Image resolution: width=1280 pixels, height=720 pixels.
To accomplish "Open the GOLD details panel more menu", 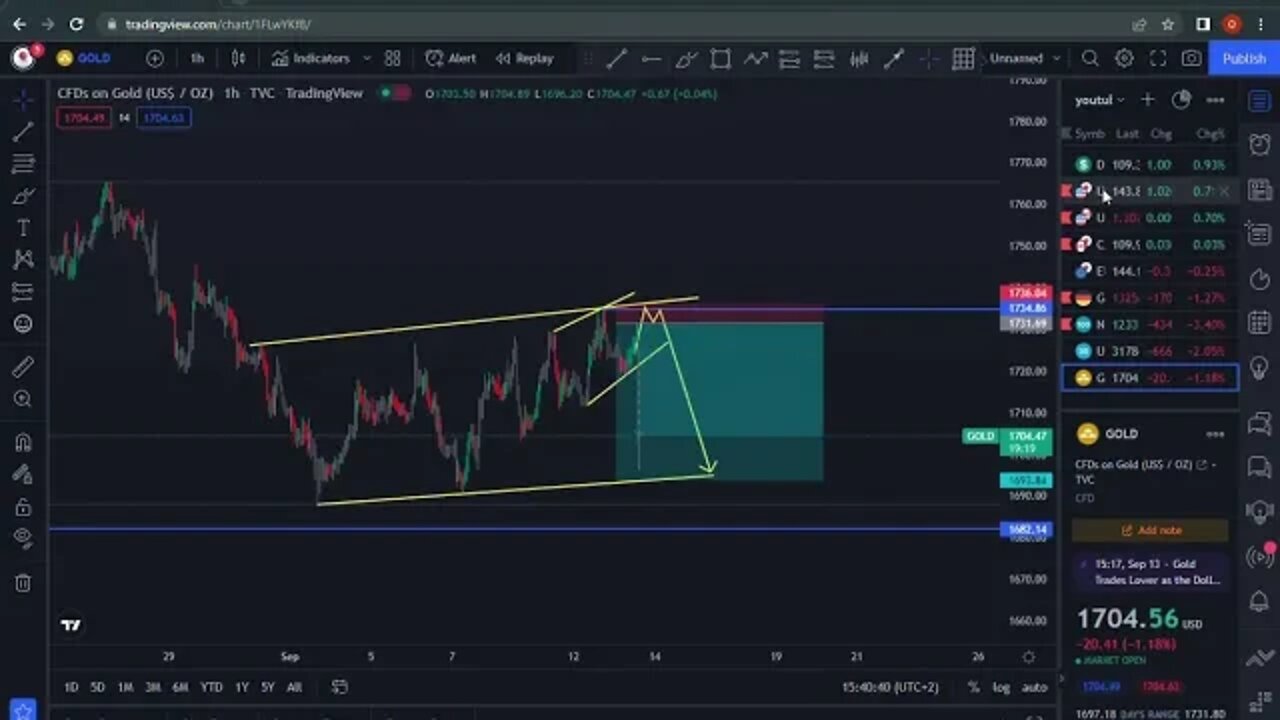I will coord(1215,434).
